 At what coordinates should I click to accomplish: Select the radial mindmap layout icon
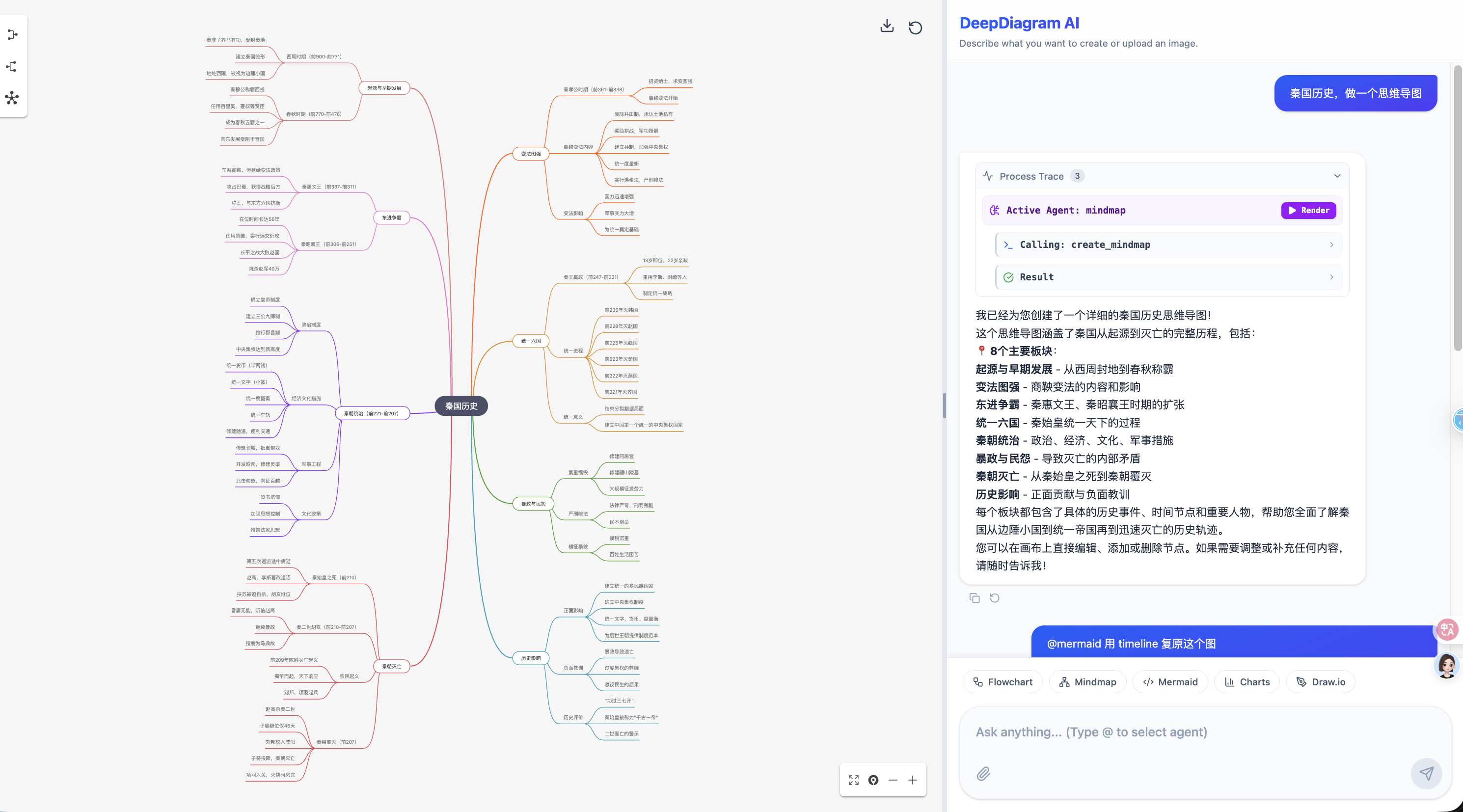[x=11, y=98]
